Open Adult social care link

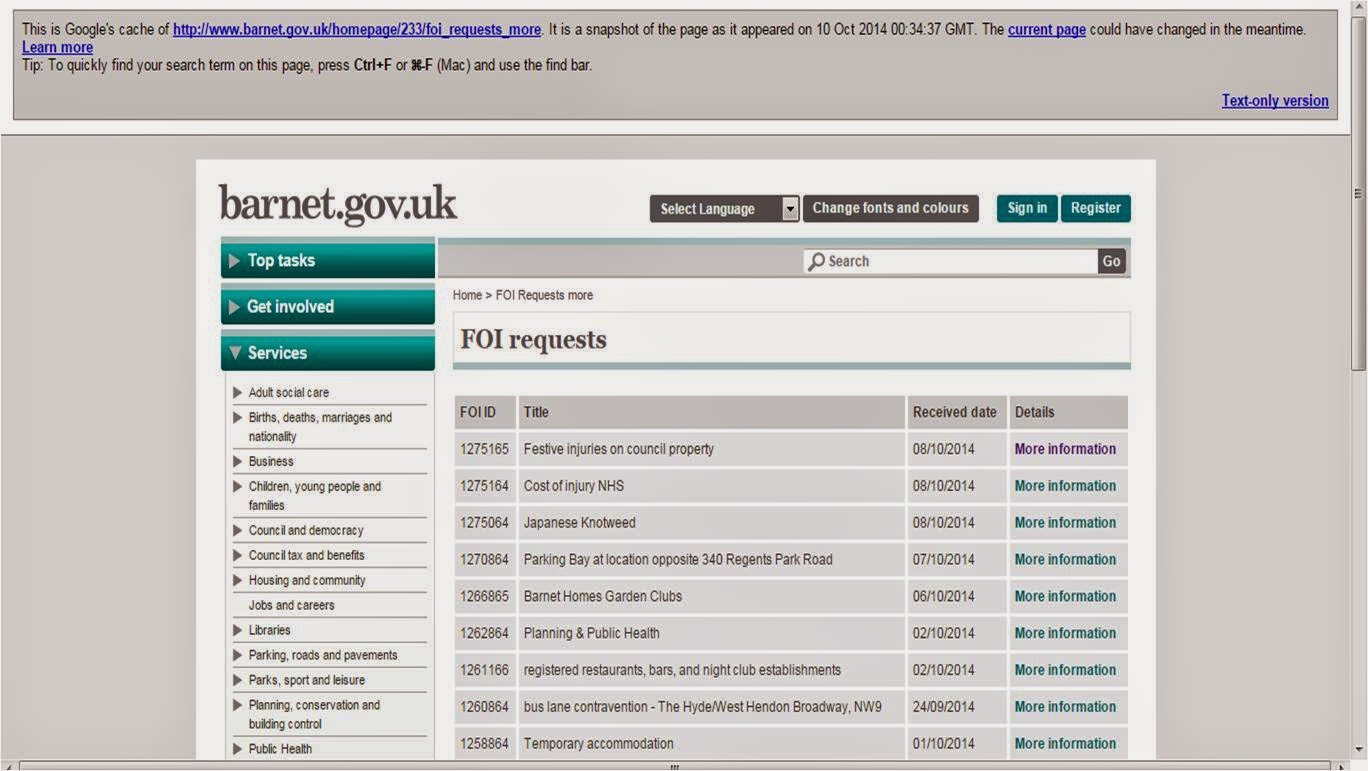[289, 392]
